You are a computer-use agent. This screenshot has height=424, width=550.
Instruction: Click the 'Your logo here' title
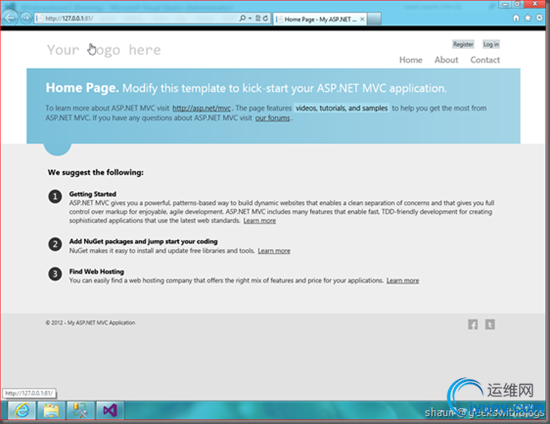pos(104,50)
